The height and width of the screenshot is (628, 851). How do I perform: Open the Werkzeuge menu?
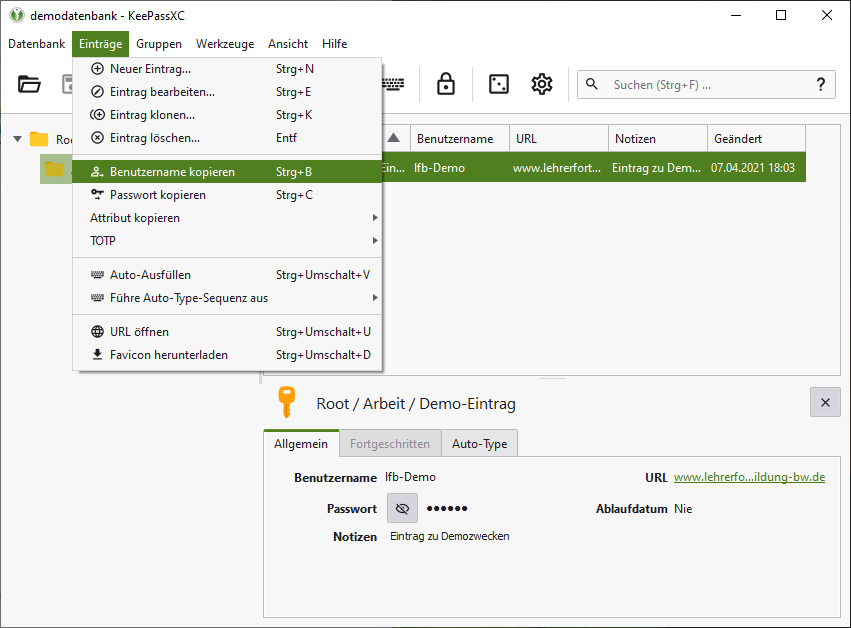coord(225,44)
